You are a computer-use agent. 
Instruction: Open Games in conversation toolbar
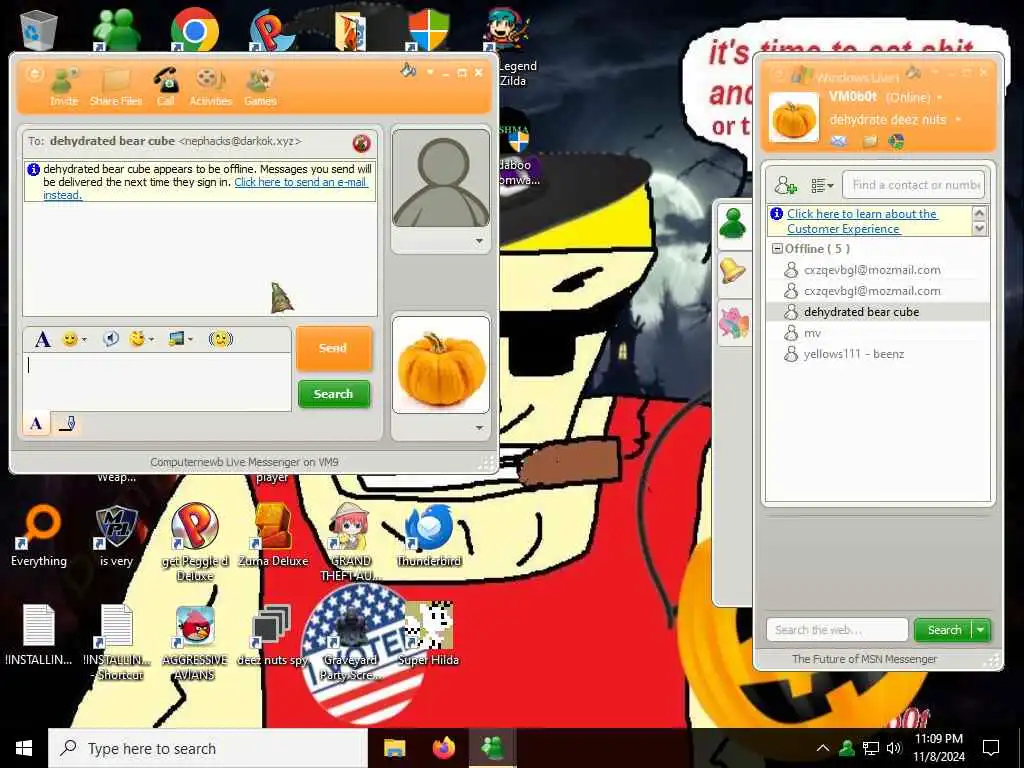(261, 86)
